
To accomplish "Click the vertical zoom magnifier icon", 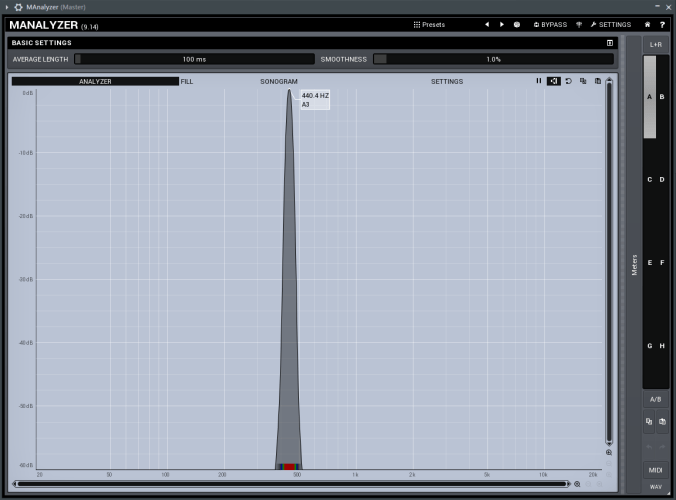I will (609, 452).
